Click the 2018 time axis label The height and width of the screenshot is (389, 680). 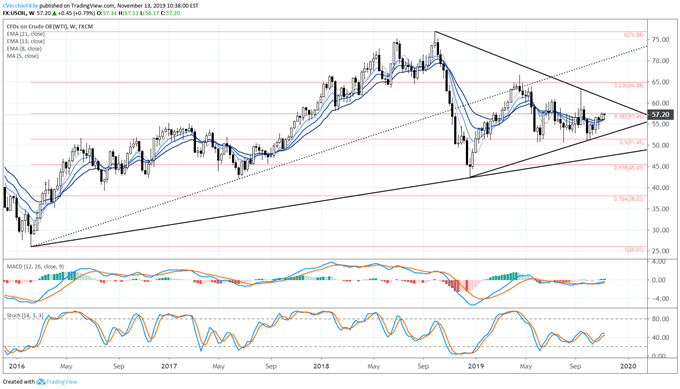pyautogui.click(x=321, y=366)
